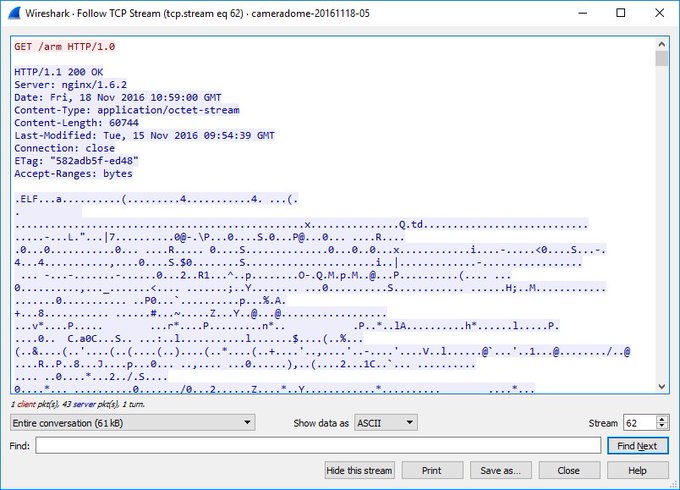The image size is (680, 490).
Task: Click the Date: Fri, 18 Nov 2016 line
Action: click(118, 97)
